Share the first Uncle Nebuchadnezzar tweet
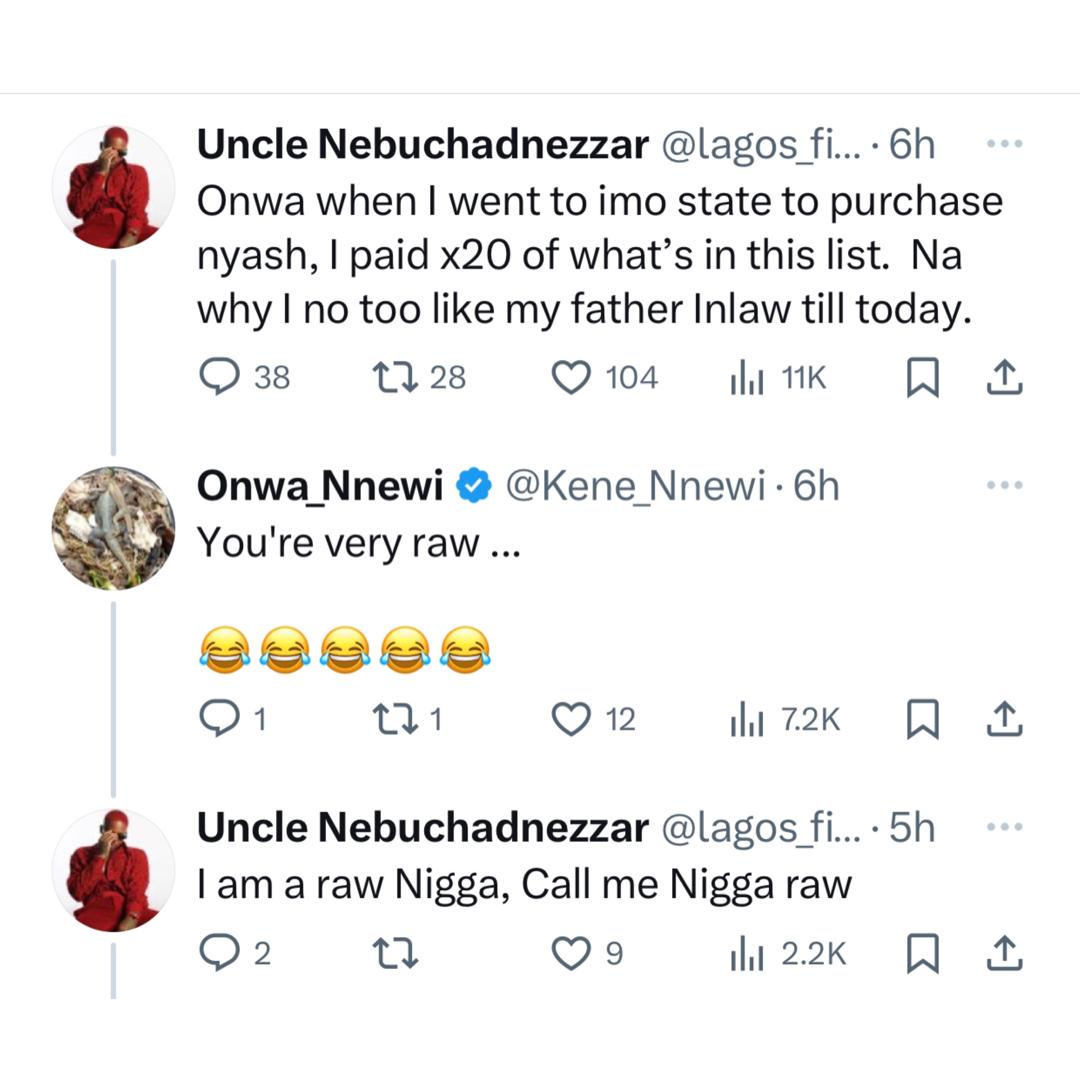The height and width of the screenshot is (1080, 1080). click(1003, 377)
